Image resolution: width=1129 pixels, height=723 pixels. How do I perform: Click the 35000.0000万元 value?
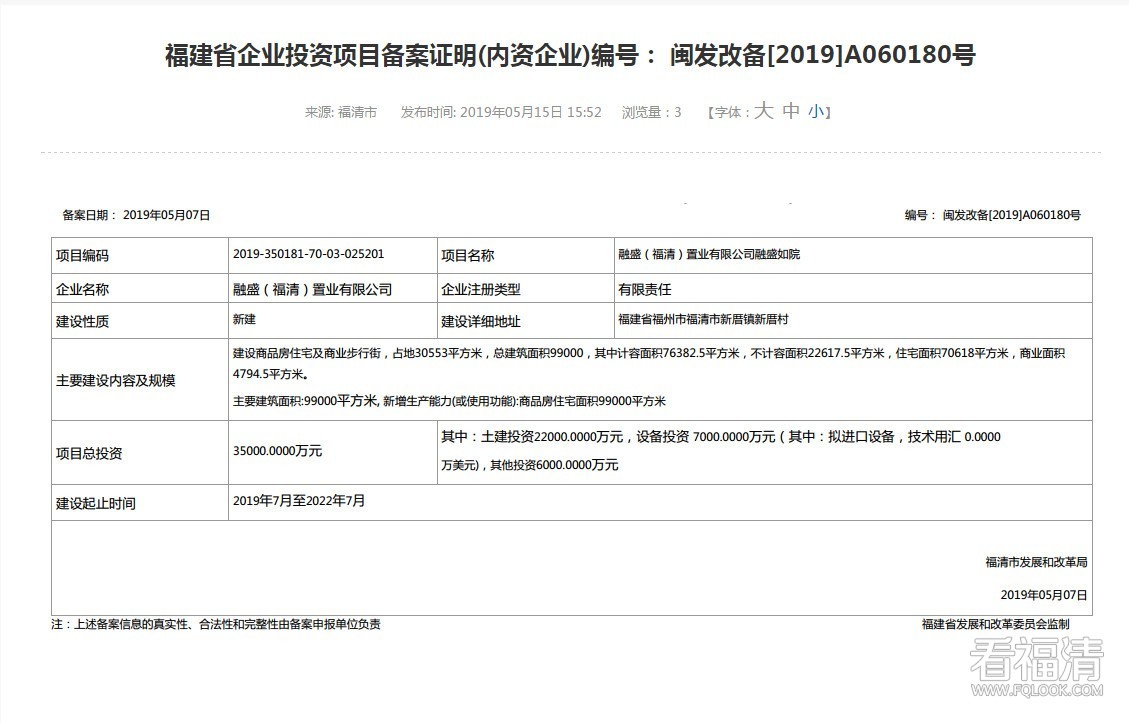click(x=277, y=451)
